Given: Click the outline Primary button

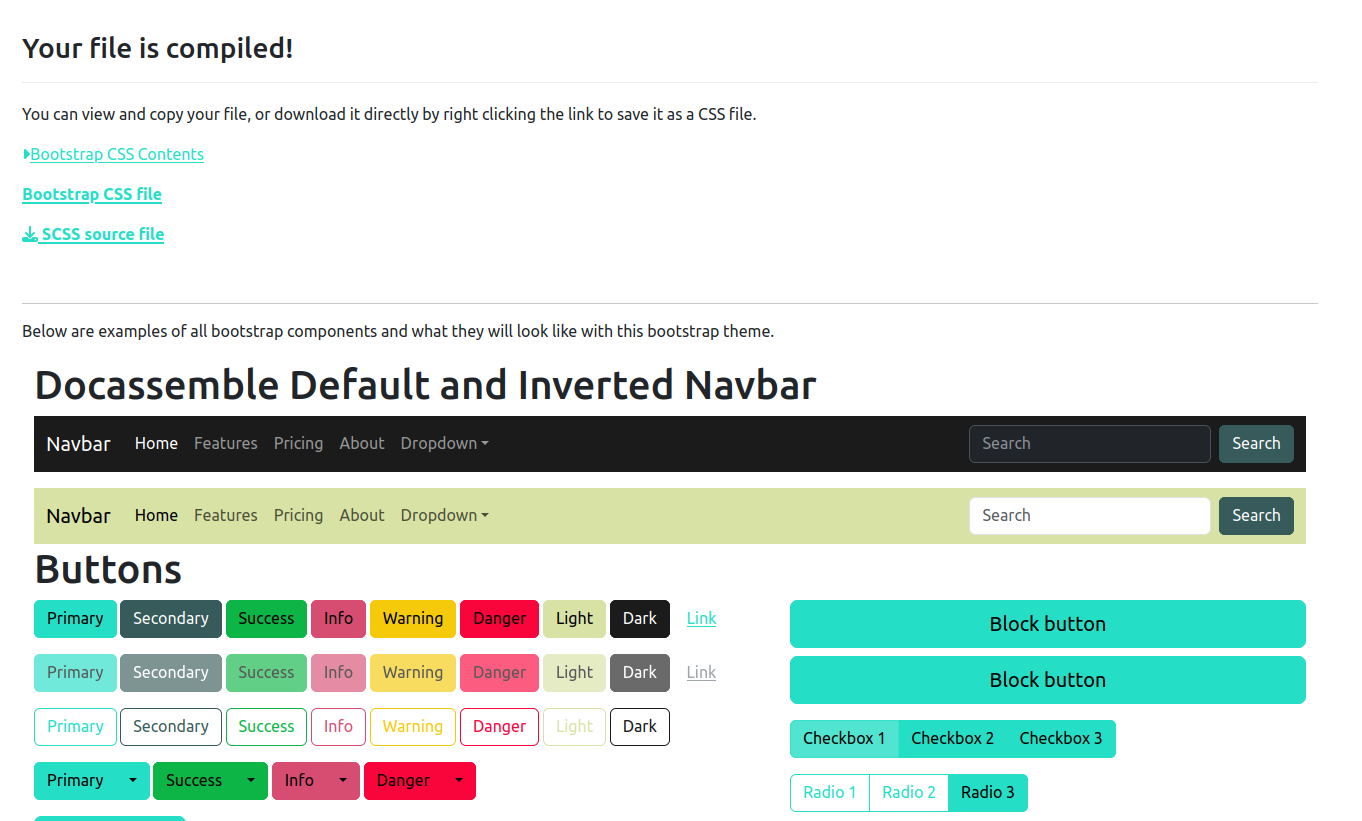Looking at the screenshot, I should tap(75, 727).
